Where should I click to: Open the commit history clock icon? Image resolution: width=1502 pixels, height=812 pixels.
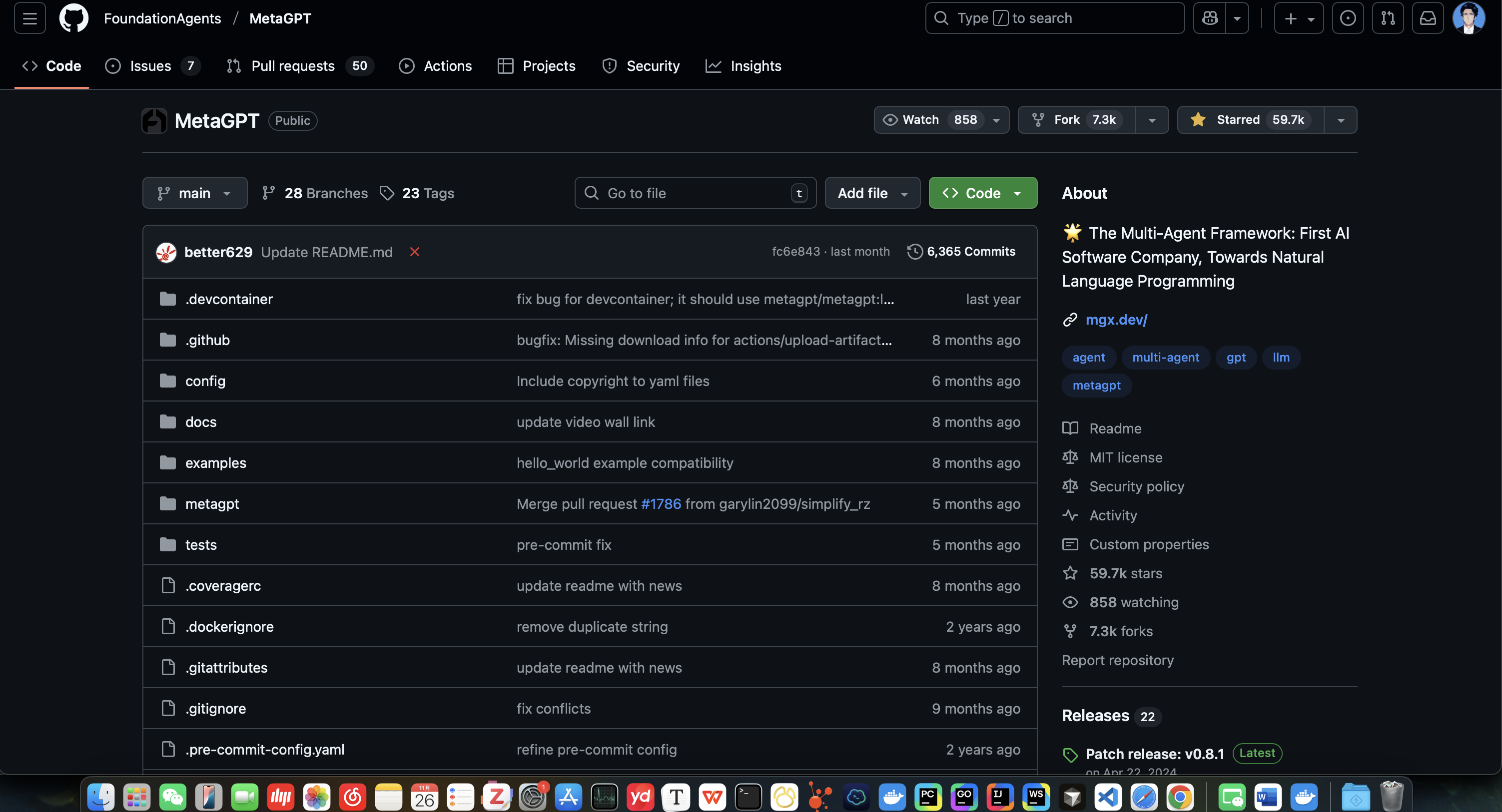pyautogui.click(x=915, y=252)
